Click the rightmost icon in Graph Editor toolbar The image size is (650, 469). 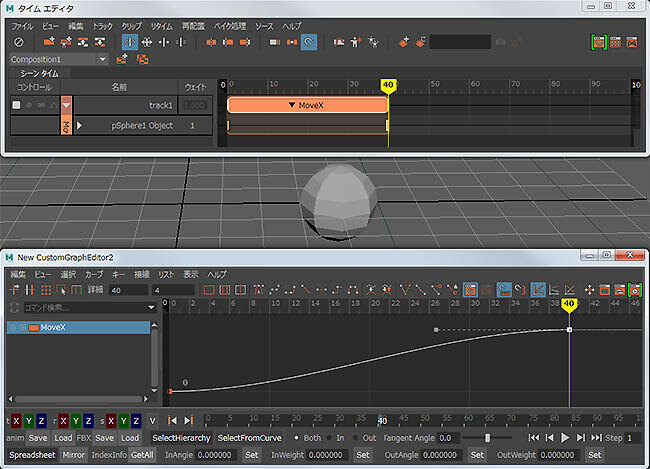pyautogui.click(x=634, y=290)
